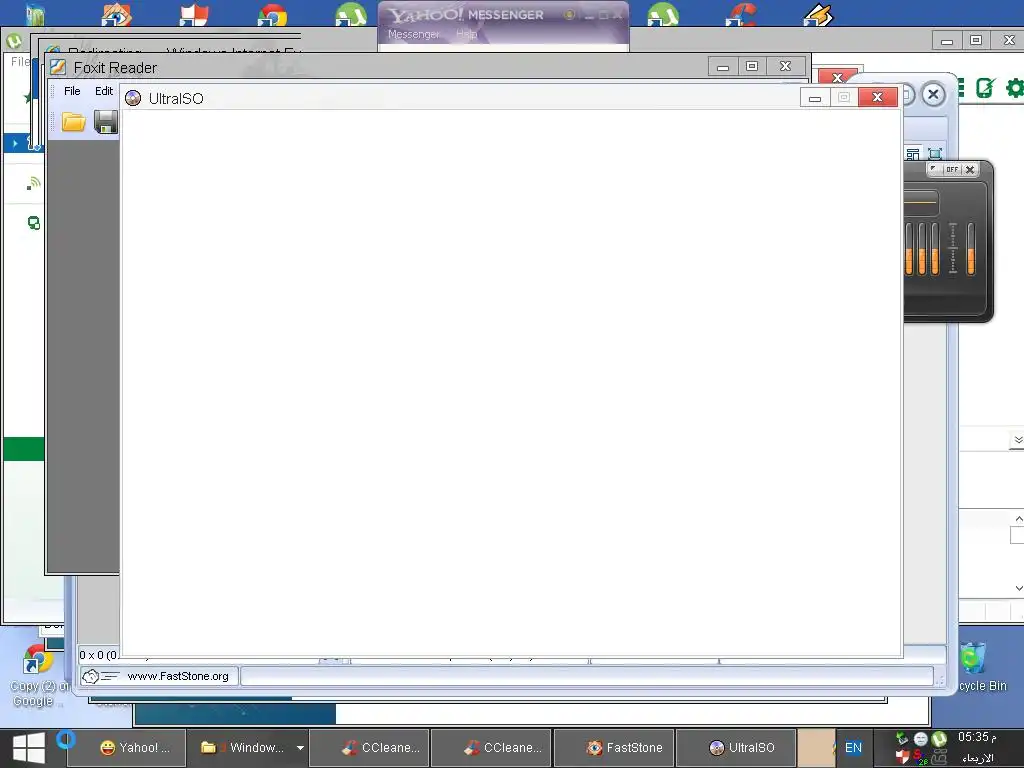Click the FastStone eye desktop icon at the top
The width and height of the screenshot is (1024, 768).
116,14
